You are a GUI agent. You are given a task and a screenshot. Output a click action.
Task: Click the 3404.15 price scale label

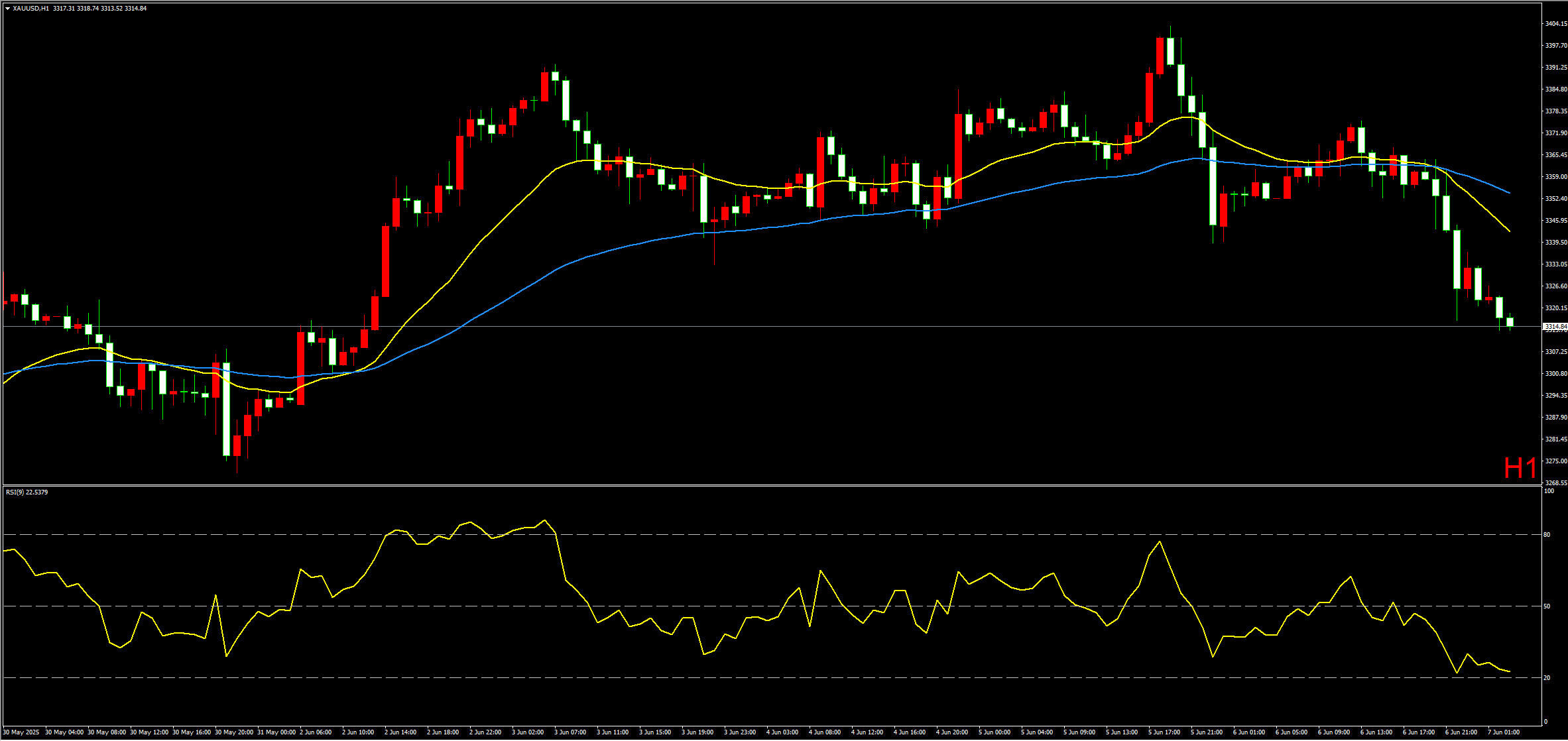pyautogui.click(x=1556, y=24)
